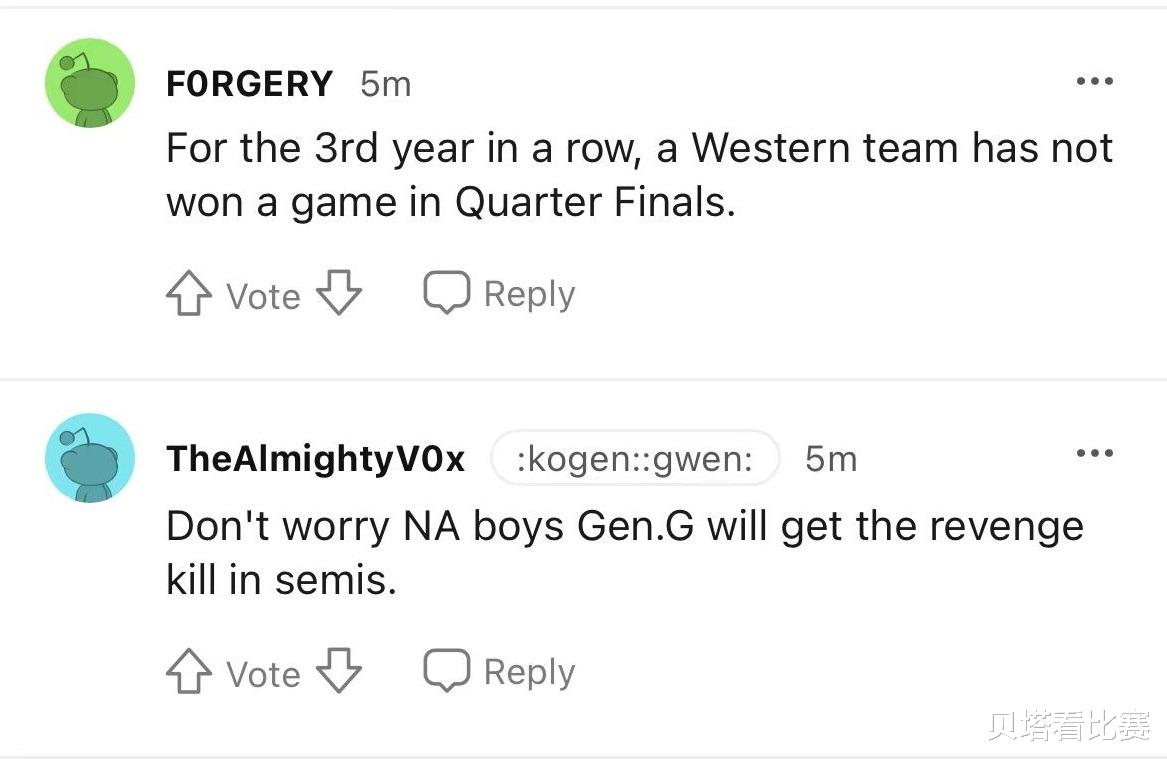Screen dimensions: 1167x763
Task: Open more options for F0RGERY's comment
Action: coord(1095,81)
